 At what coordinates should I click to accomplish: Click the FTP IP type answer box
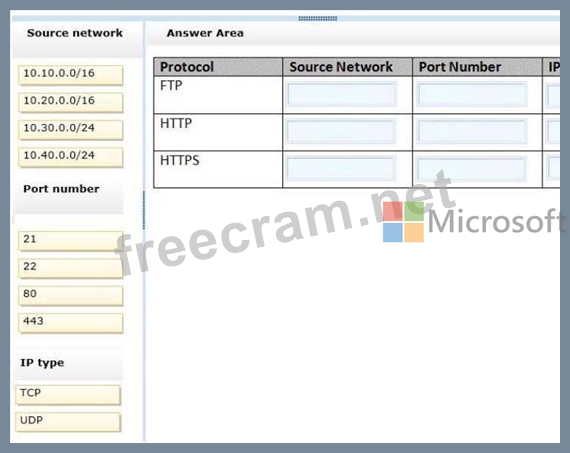(553, 95)
